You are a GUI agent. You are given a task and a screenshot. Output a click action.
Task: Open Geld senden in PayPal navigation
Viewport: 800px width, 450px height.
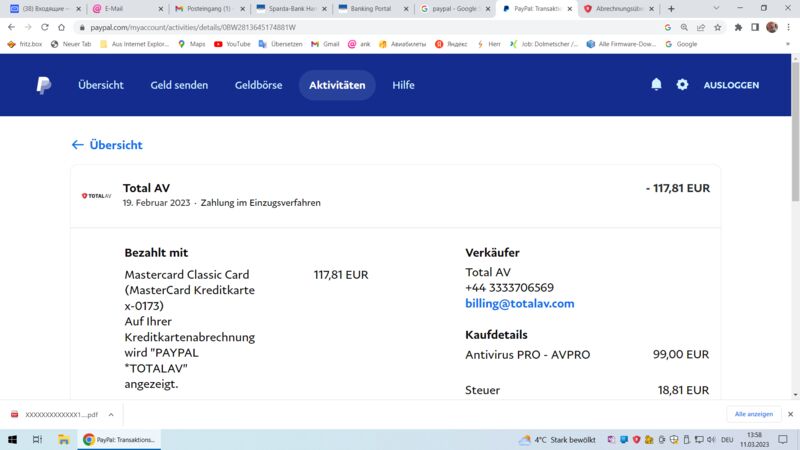pyautogui.click(x=179, y=85)
